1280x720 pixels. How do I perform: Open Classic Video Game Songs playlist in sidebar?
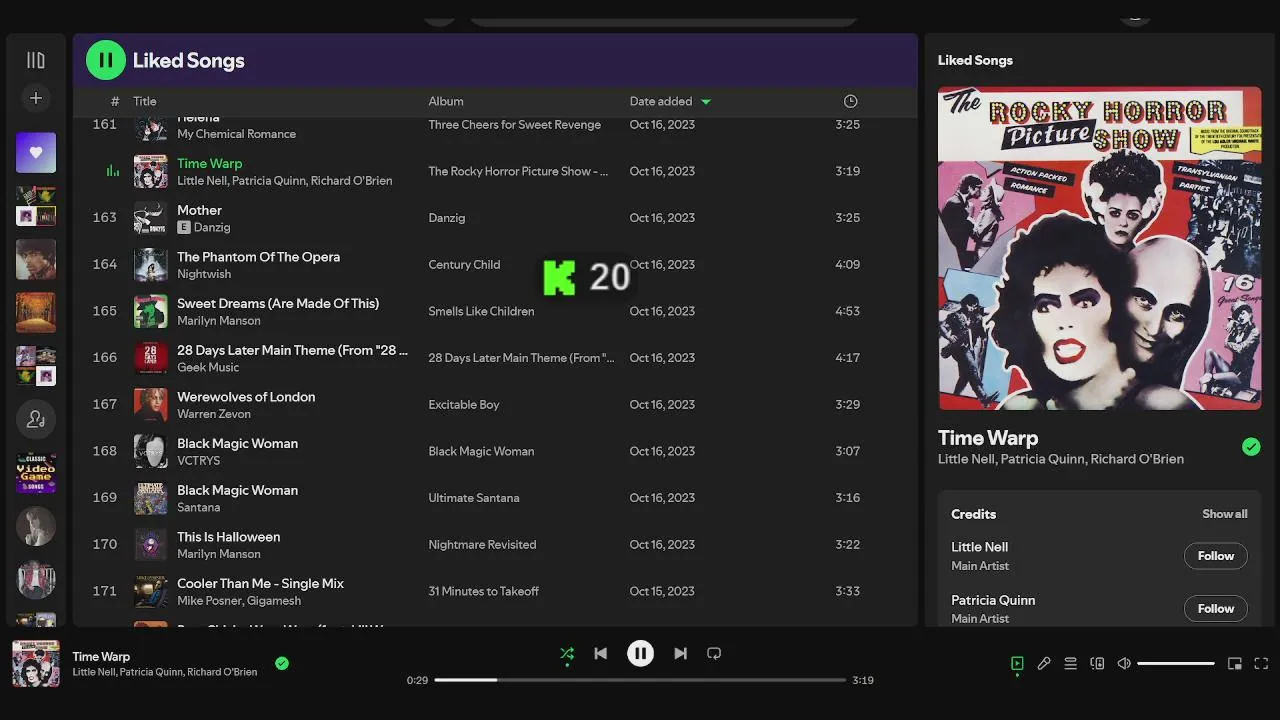(36, 473)
